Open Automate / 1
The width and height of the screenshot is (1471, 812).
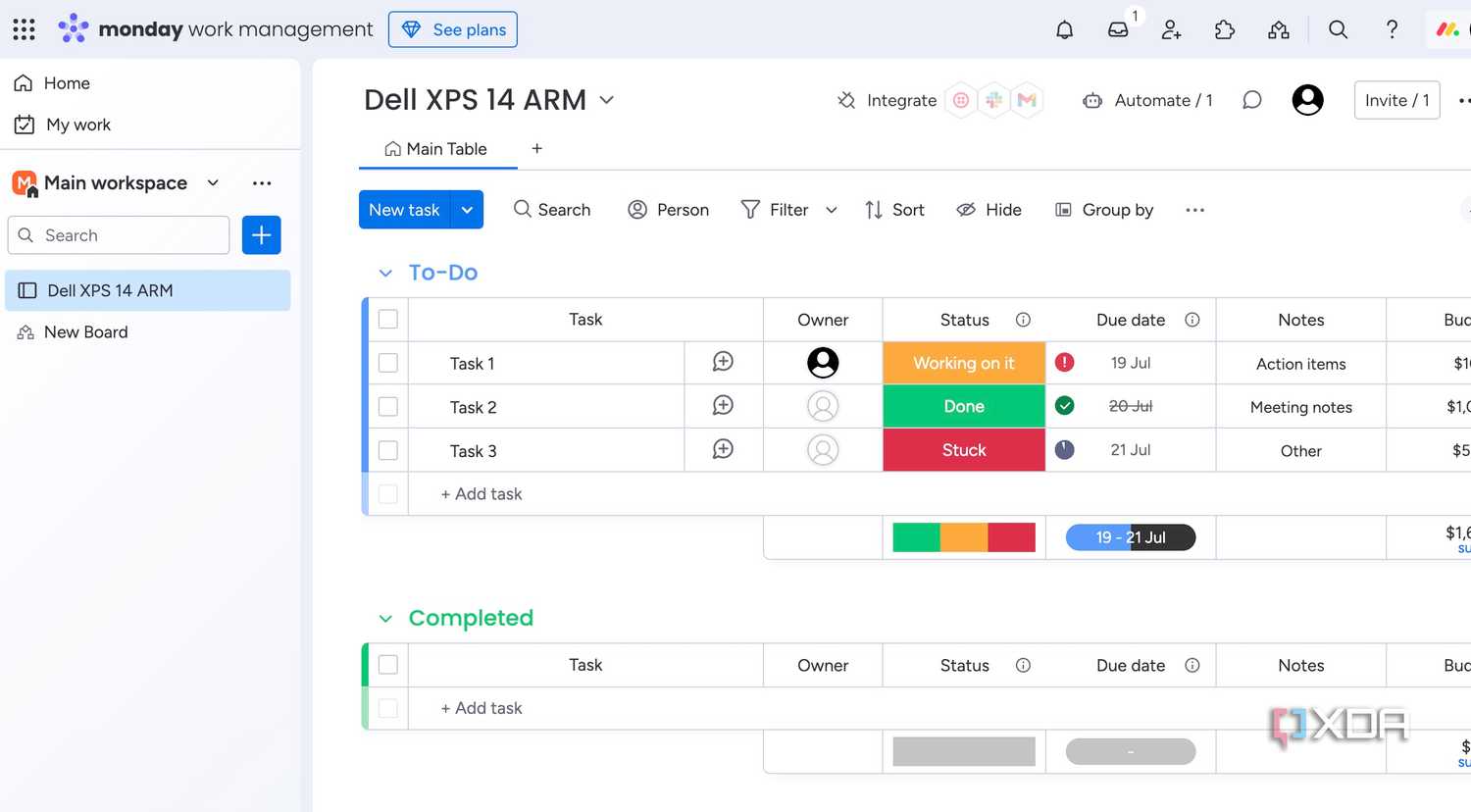pos(1147,100)
